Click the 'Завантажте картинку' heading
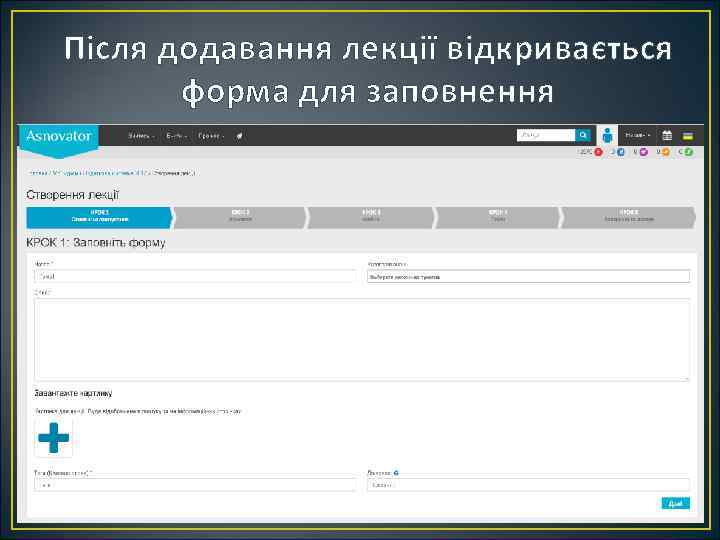Screen dimensions: 720x540 pyautogui.click(x=73, y=394)
